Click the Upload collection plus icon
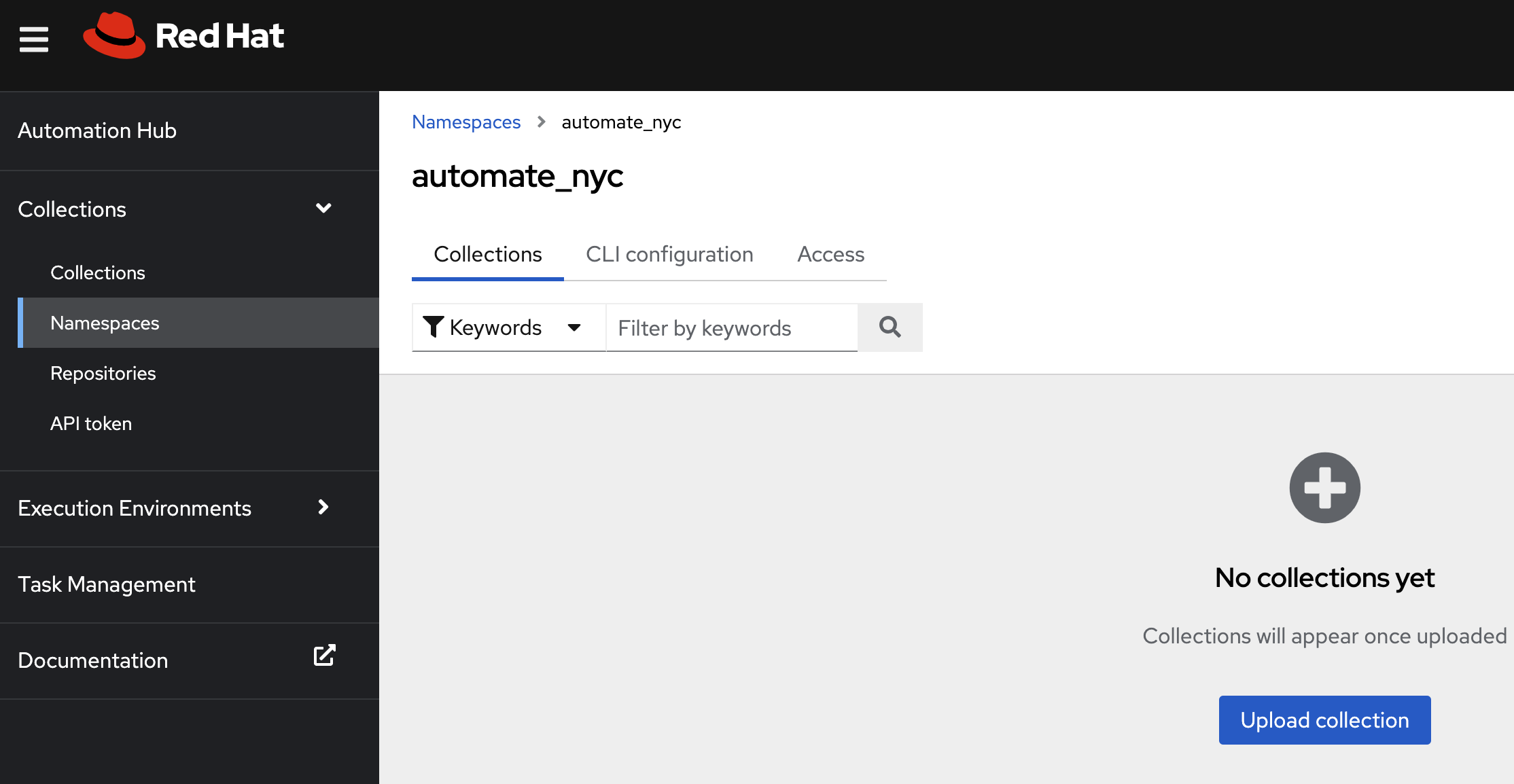Screen dimensions: 1514x784 click(x=1324, y=488)
